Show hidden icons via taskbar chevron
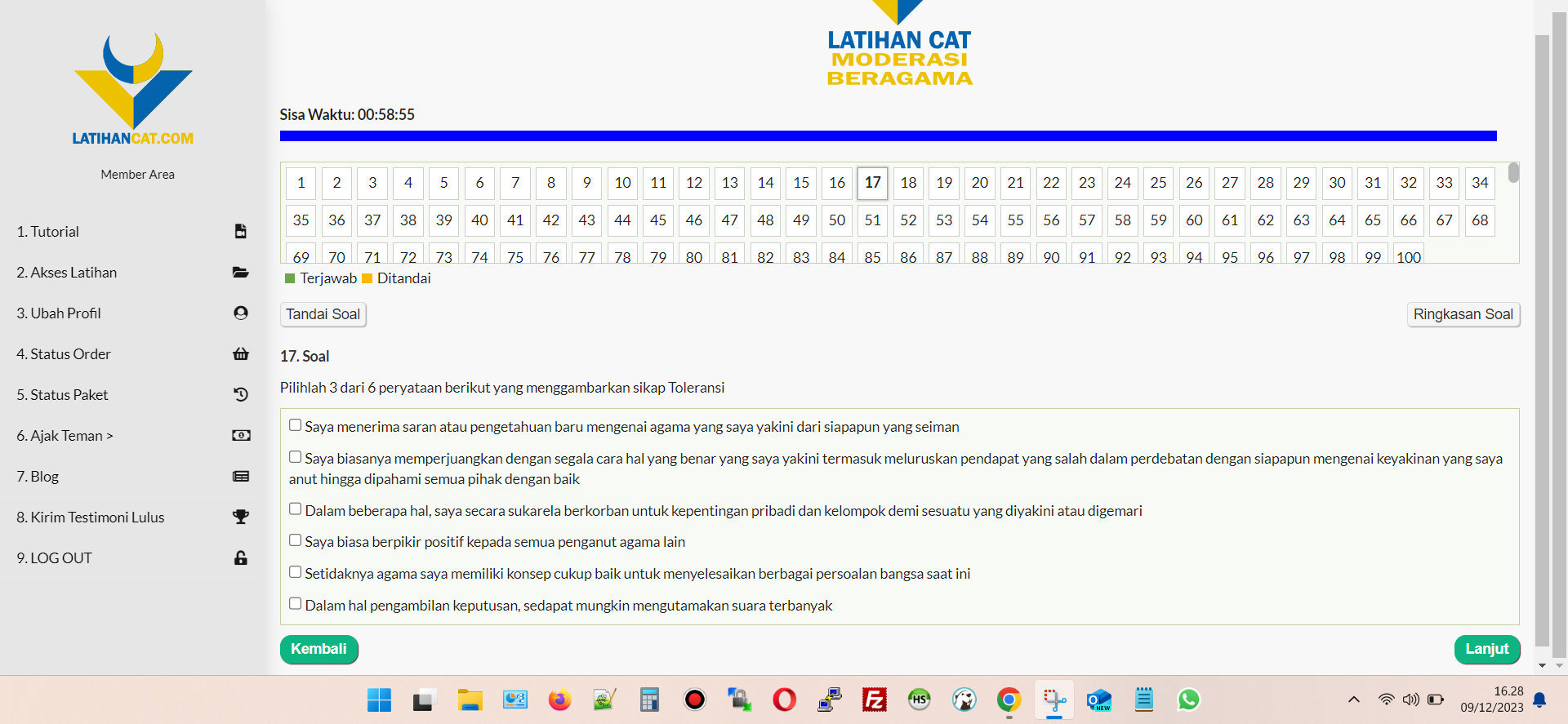This screenshot has height=724, width=1568. point(1353,700)
